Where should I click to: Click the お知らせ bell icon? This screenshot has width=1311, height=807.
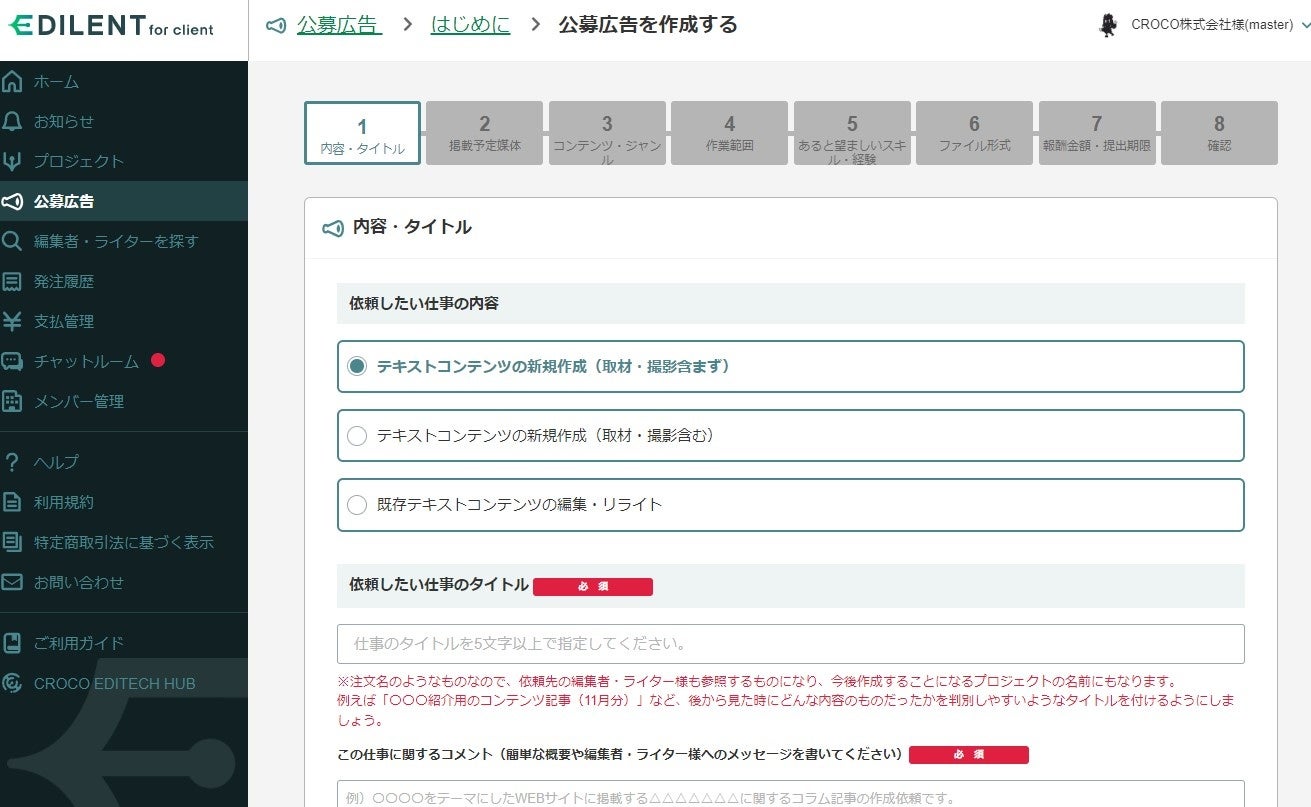[12, 121]
